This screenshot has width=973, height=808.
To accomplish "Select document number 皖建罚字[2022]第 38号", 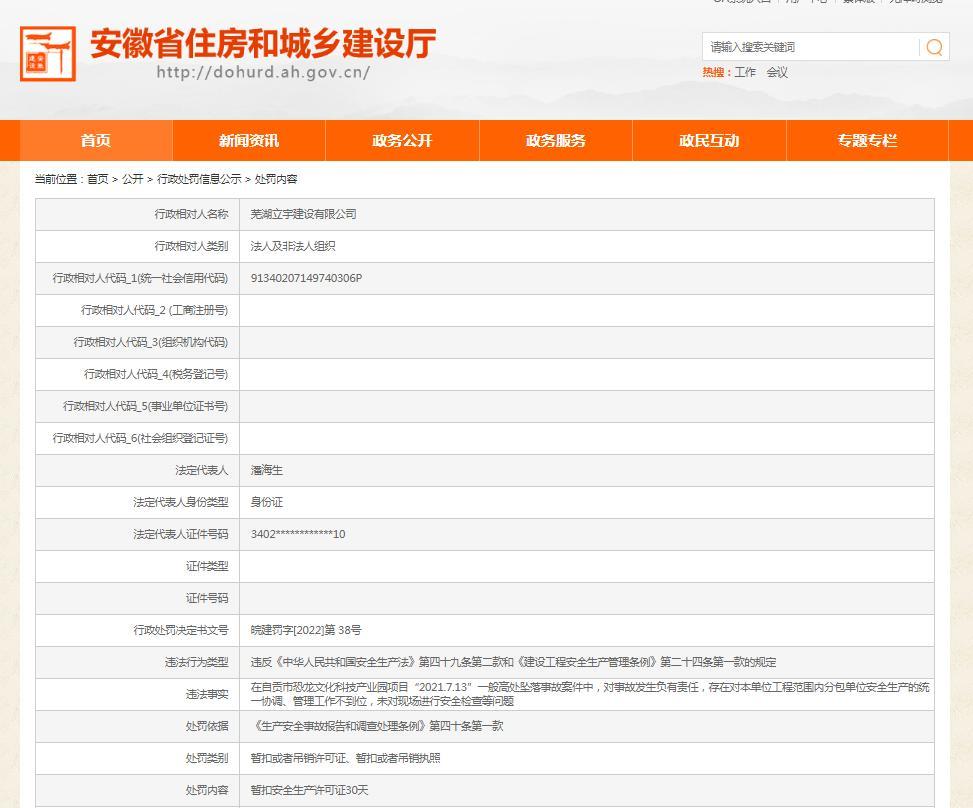I will pyautogui.click(x=306, y=631).
